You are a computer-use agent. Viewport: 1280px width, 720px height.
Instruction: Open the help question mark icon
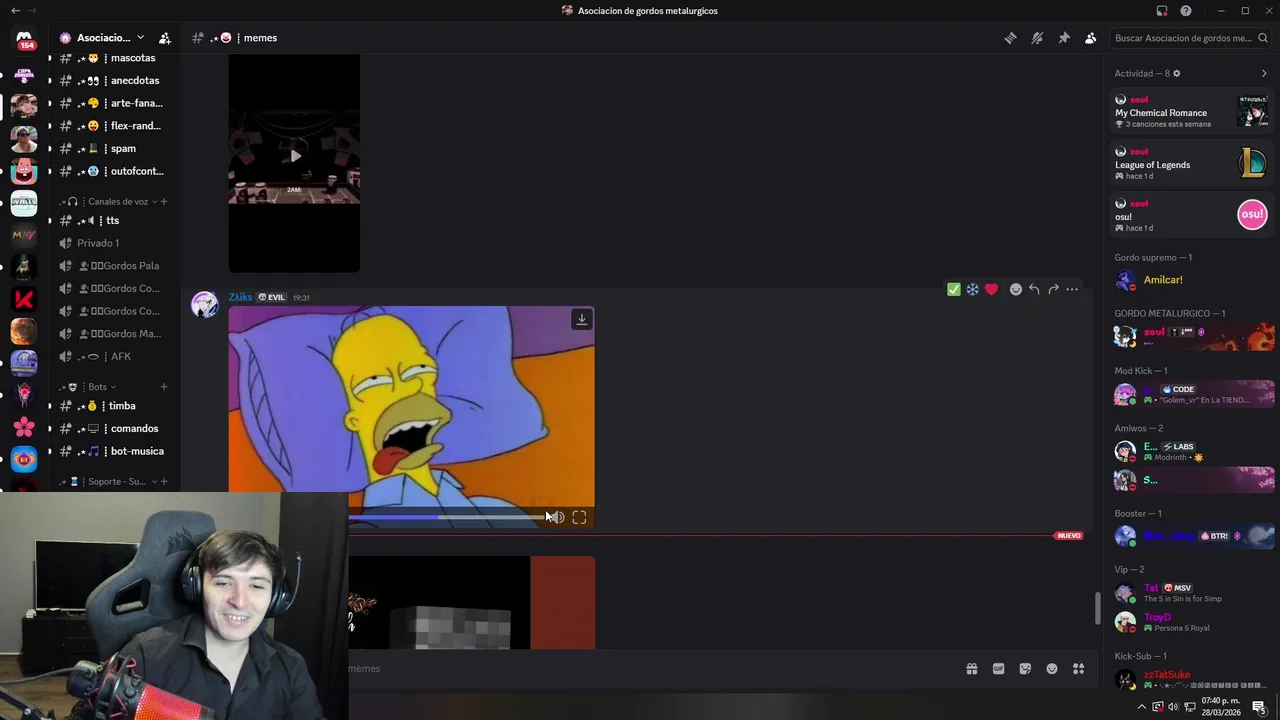(x=1186, y=11)
